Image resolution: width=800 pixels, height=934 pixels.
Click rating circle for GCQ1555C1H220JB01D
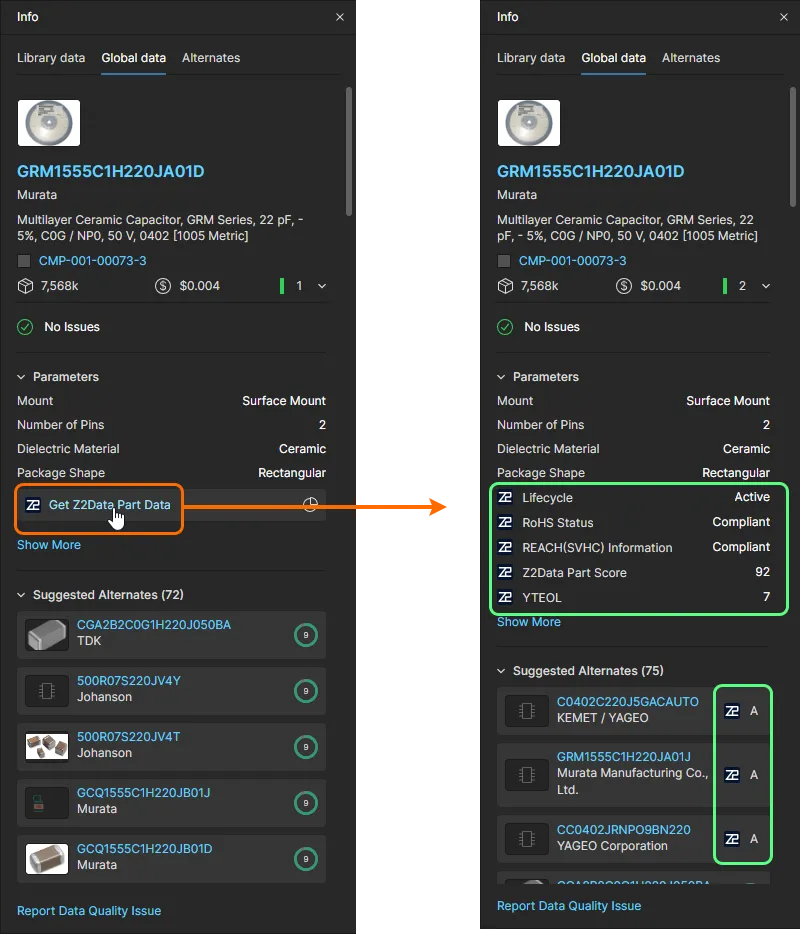pos(306,859)
